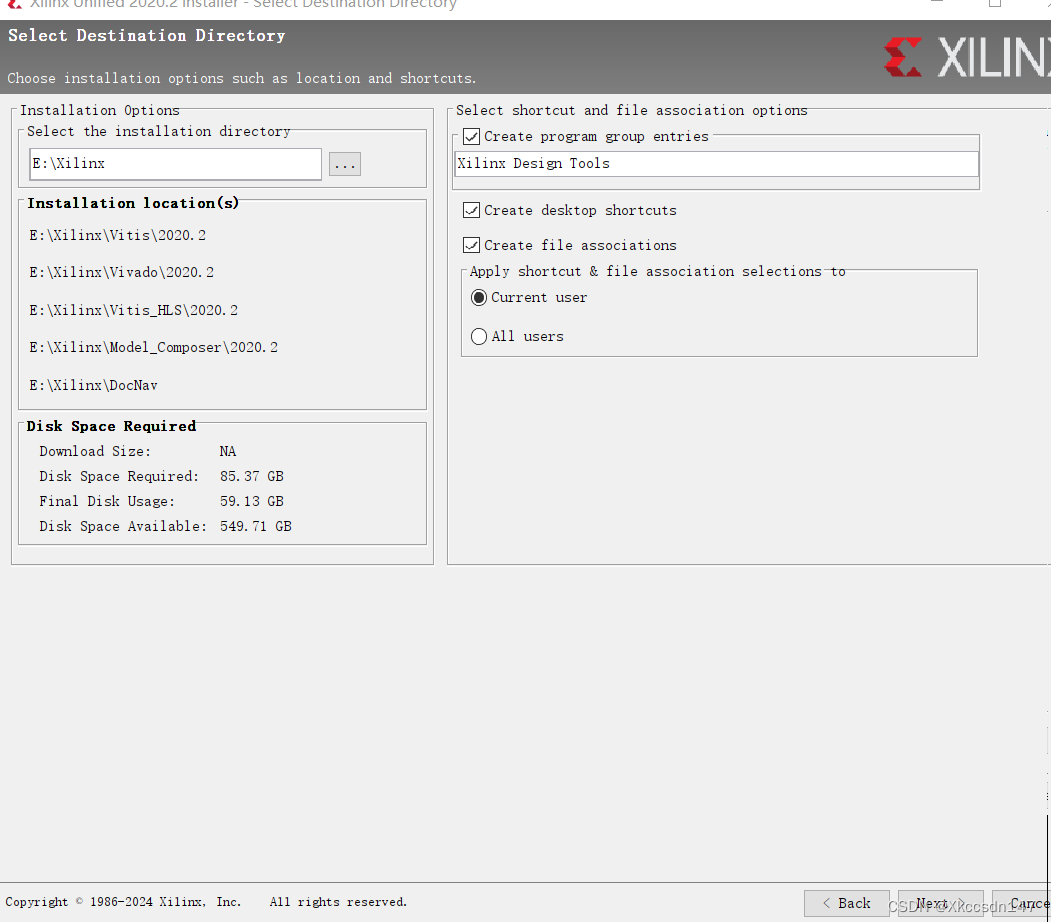Click the Xilinx title bar icon
Viewport: 1051px width, 922px height.
(14, 4)
